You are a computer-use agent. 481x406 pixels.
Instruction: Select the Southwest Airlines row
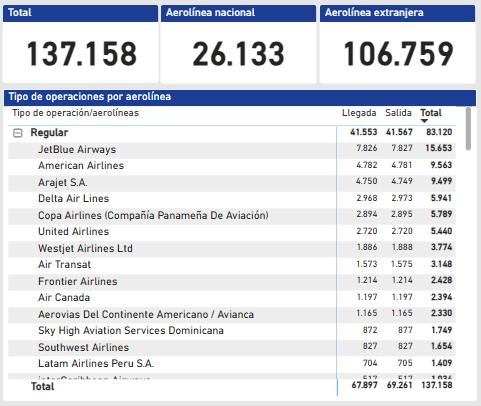(x=232, y=347)
